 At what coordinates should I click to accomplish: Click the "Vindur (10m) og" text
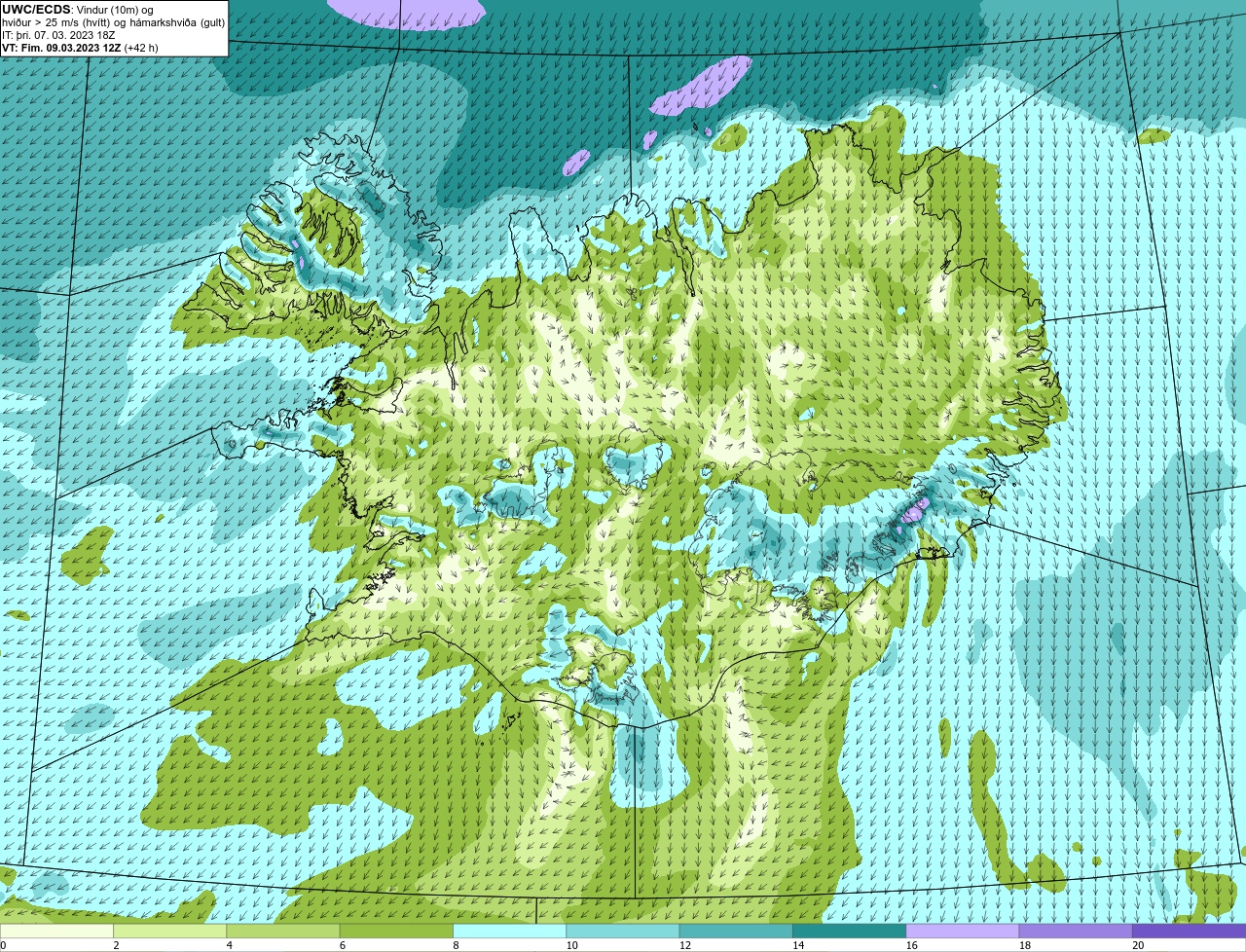pos(115,10)
